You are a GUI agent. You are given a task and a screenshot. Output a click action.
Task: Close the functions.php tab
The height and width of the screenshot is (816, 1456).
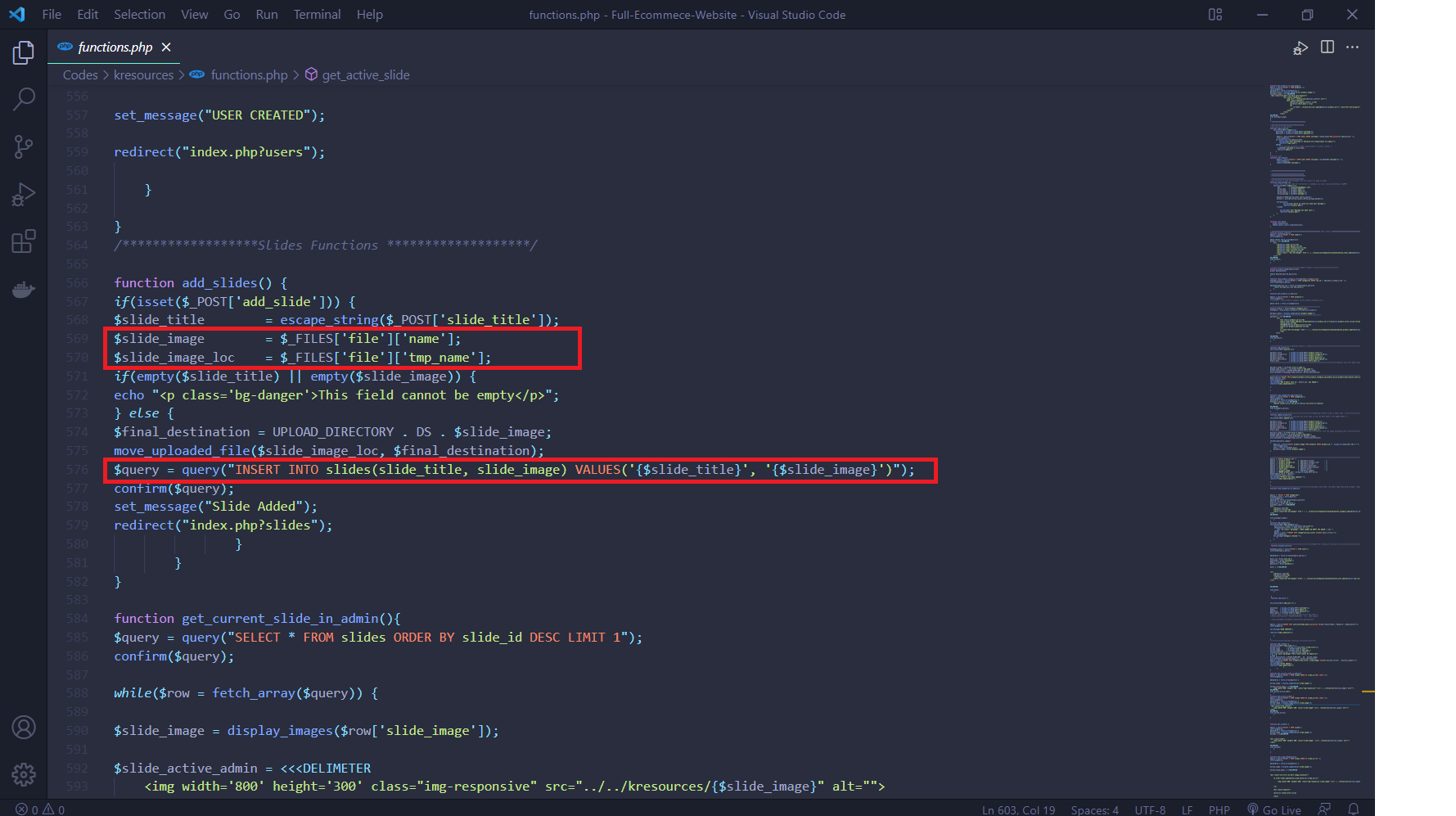[166, 47]
